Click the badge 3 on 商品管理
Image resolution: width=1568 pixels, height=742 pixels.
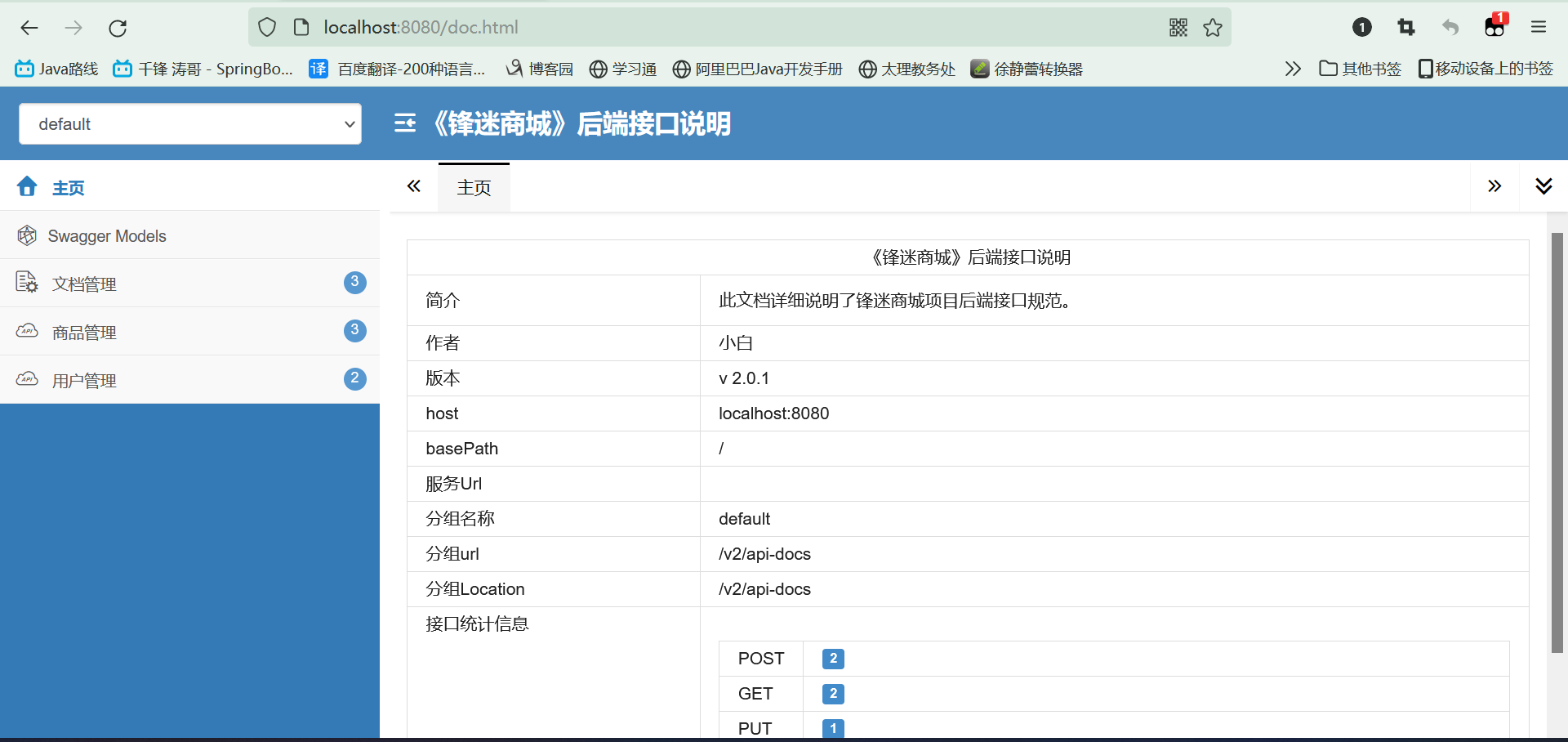coord(354,330)
